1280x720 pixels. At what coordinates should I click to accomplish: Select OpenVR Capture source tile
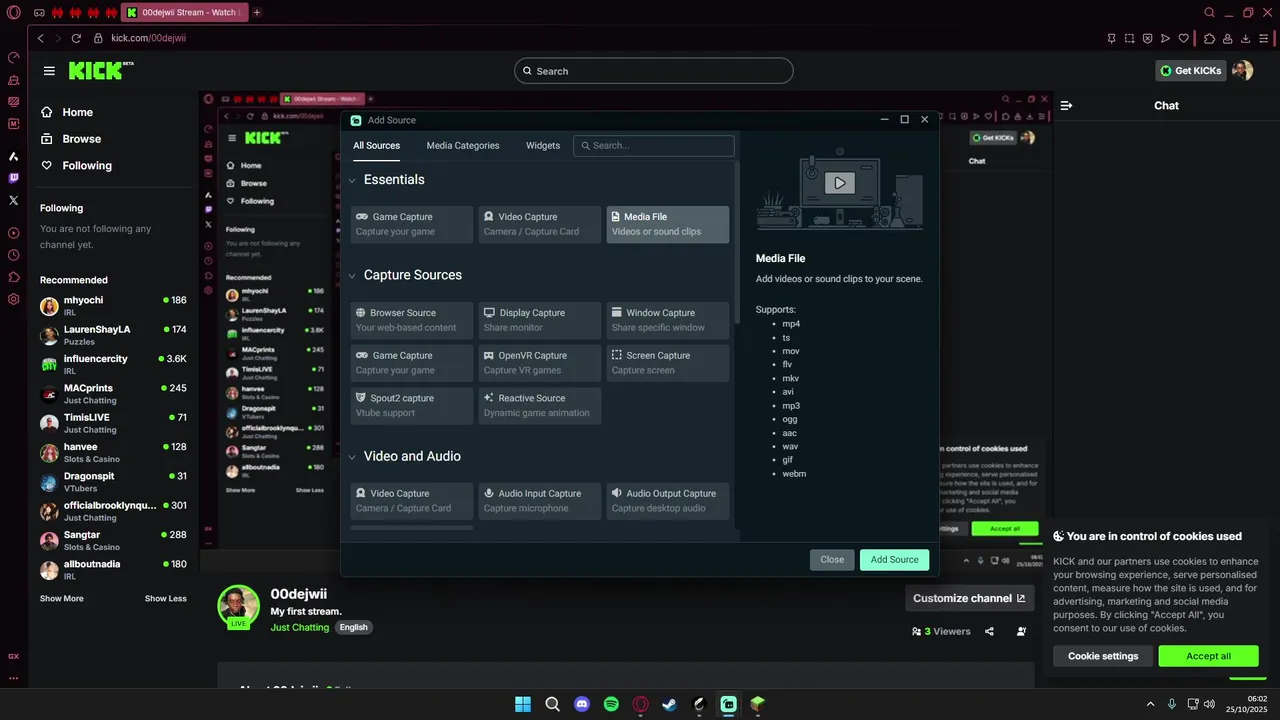(x=539, y=363)
